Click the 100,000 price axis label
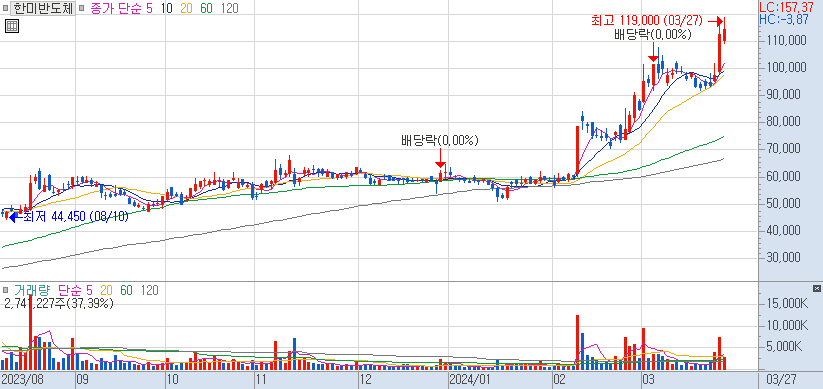Screen dimensions: 823x389 [786, 68]
